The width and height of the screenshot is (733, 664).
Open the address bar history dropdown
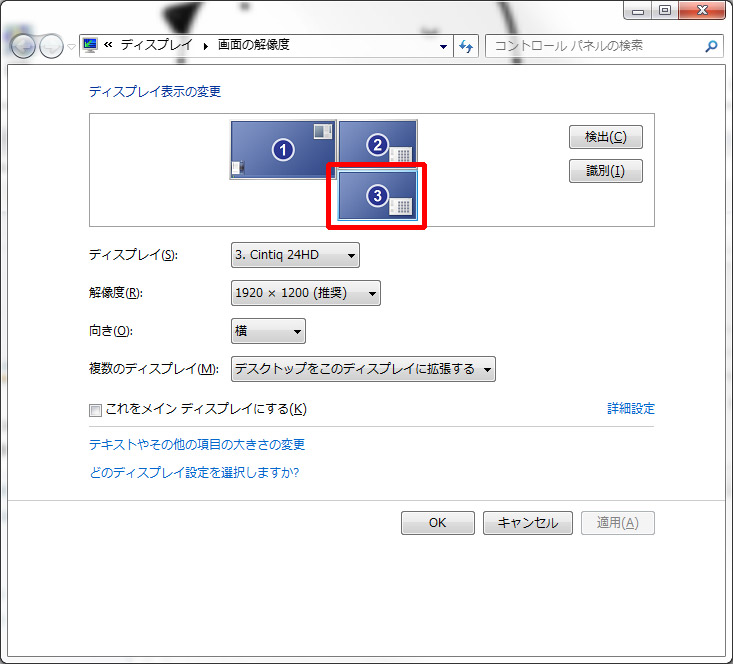[x=443, y=46]
